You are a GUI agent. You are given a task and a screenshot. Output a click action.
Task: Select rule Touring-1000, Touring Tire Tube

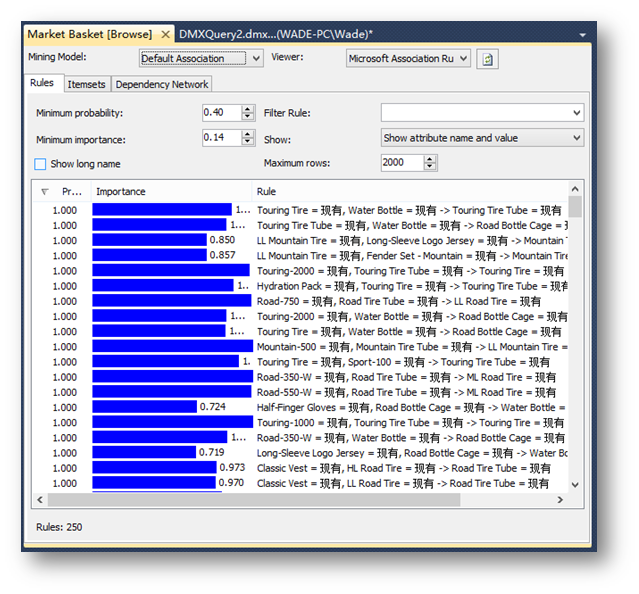pyautogui.click(x=302, y=422)
